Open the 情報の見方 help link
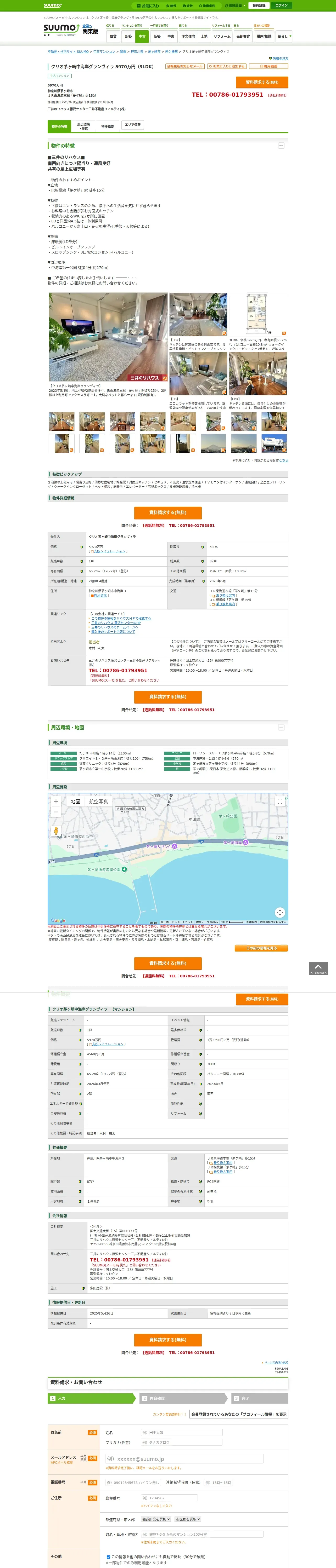The width and height of the screenshot is (336, 1568). tap(280, 59)
